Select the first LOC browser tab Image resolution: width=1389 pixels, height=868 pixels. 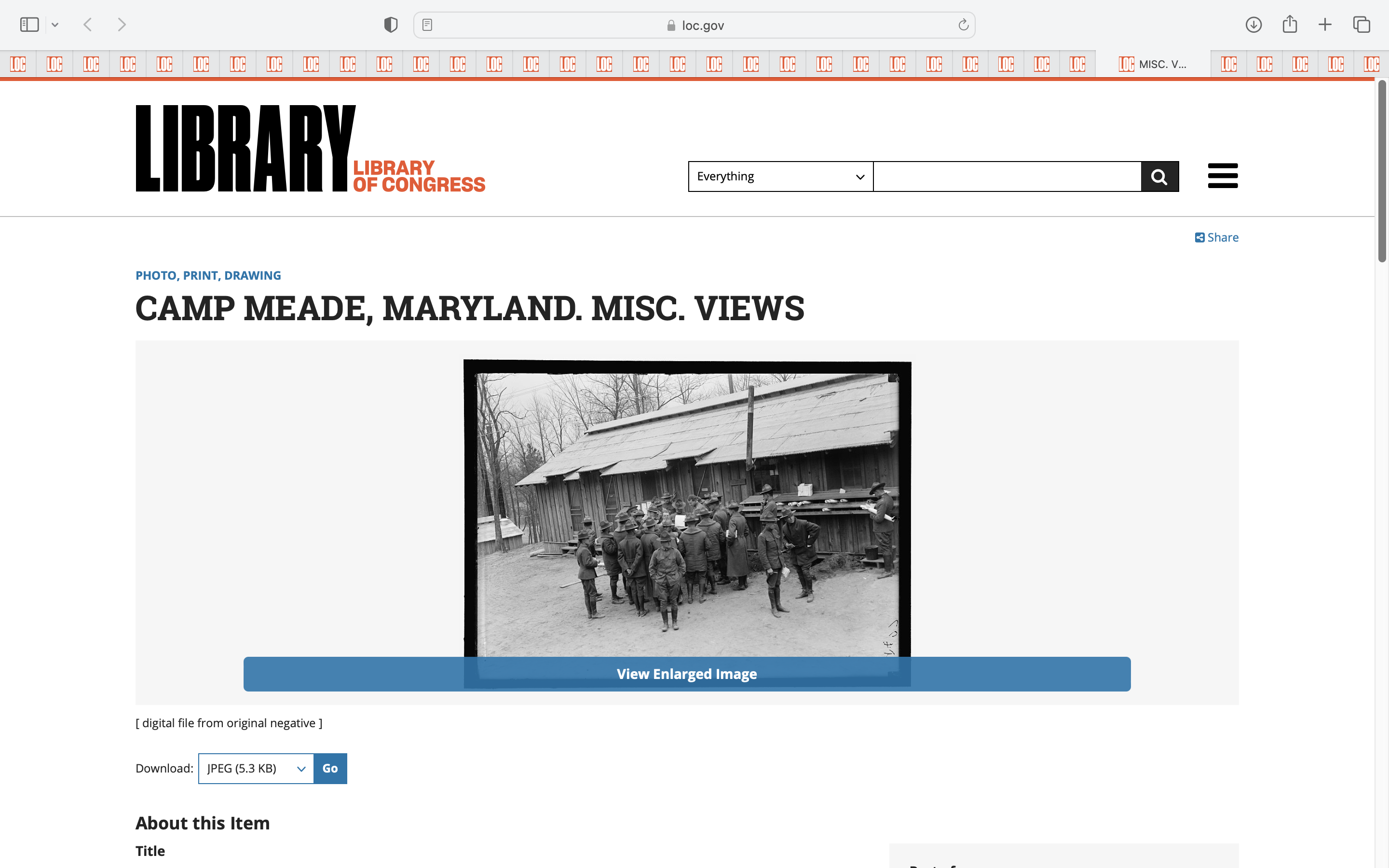tap(18, 64)
